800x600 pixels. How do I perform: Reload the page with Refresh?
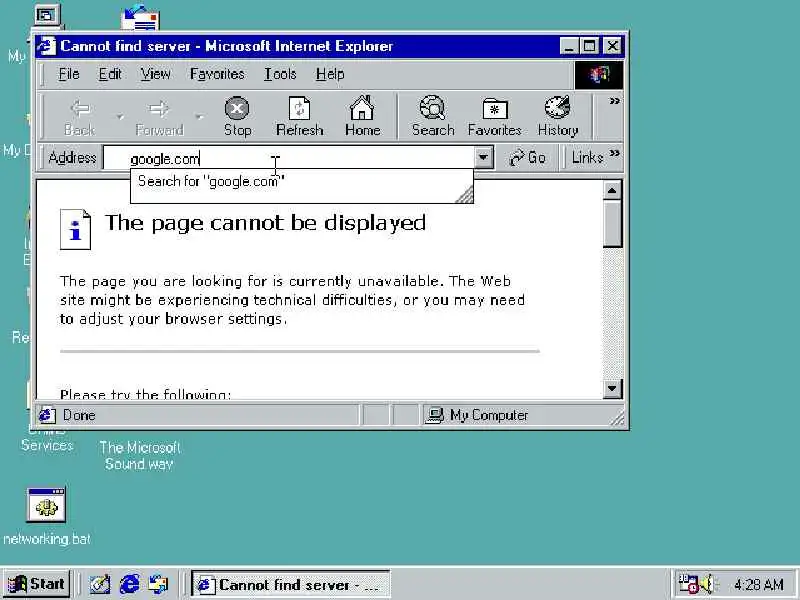click(299, 117)
